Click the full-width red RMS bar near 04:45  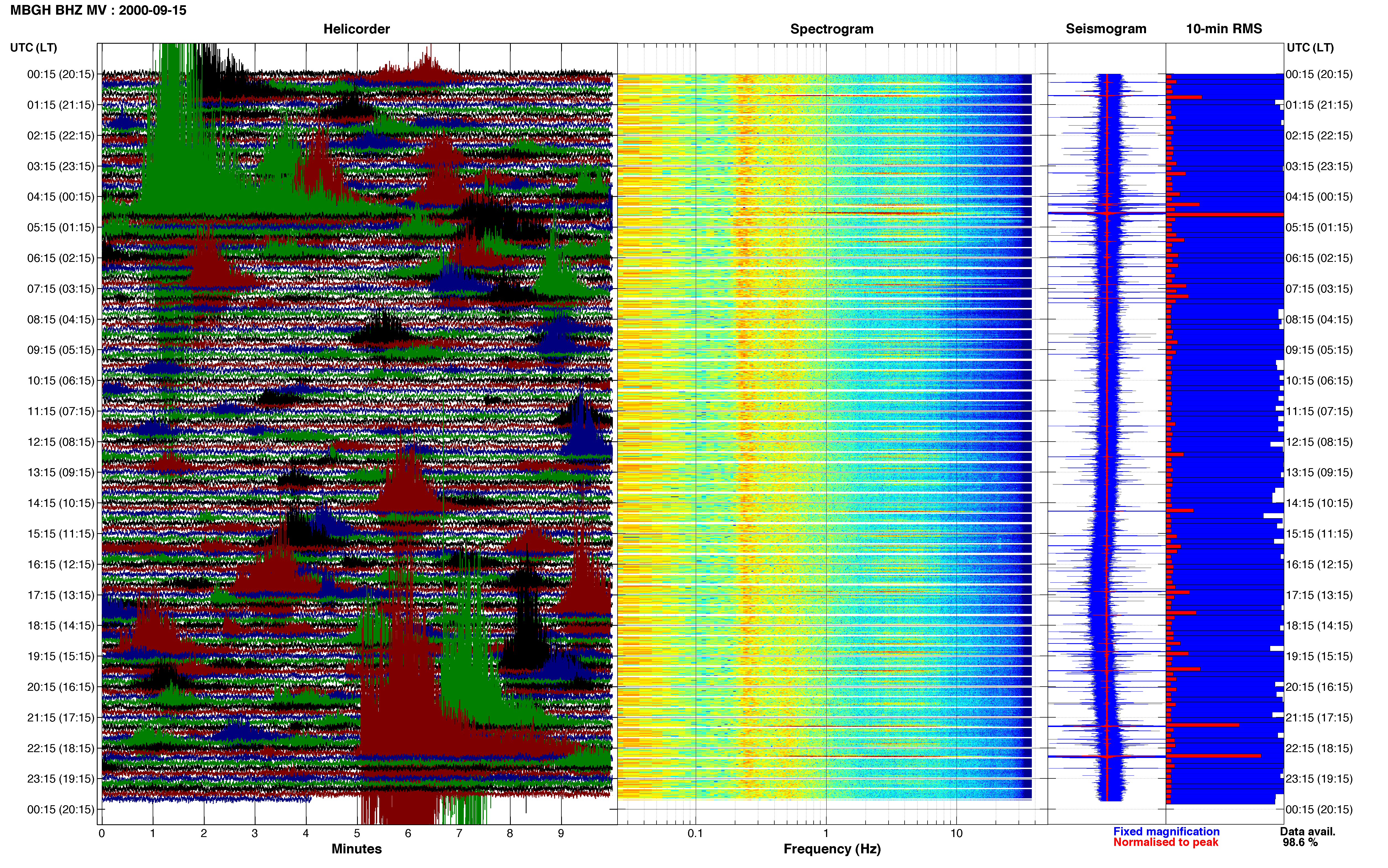(x=1225, y=215)
